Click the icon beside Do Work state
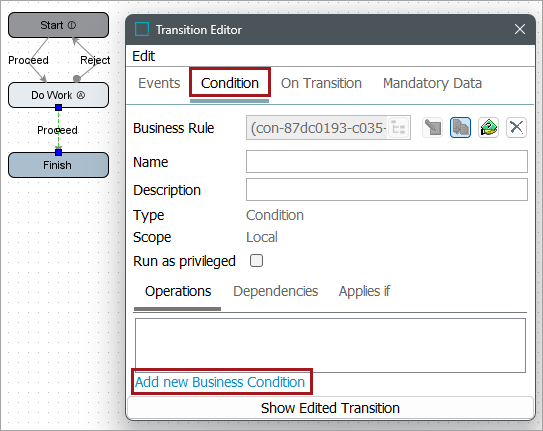543x431 pixels. point(81,95)
